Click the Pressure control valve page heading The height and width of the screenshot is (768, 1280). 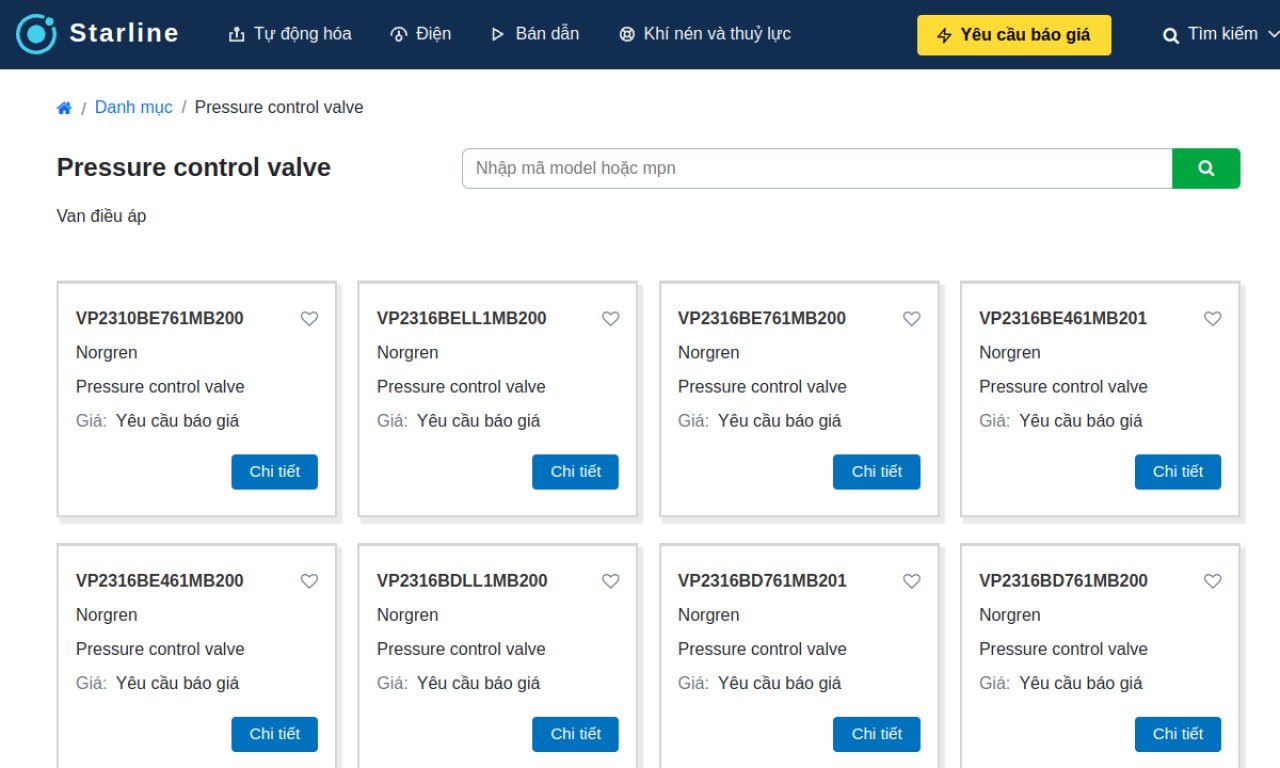(x=194, y=167)
